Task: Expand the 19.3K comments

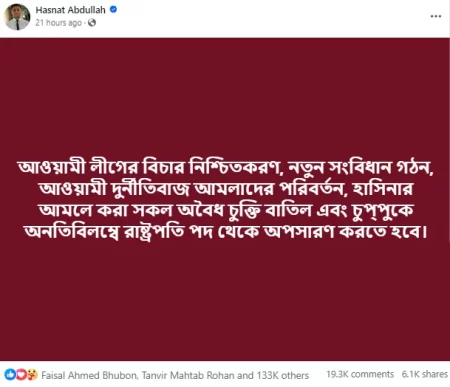Action: coord(360,374)
